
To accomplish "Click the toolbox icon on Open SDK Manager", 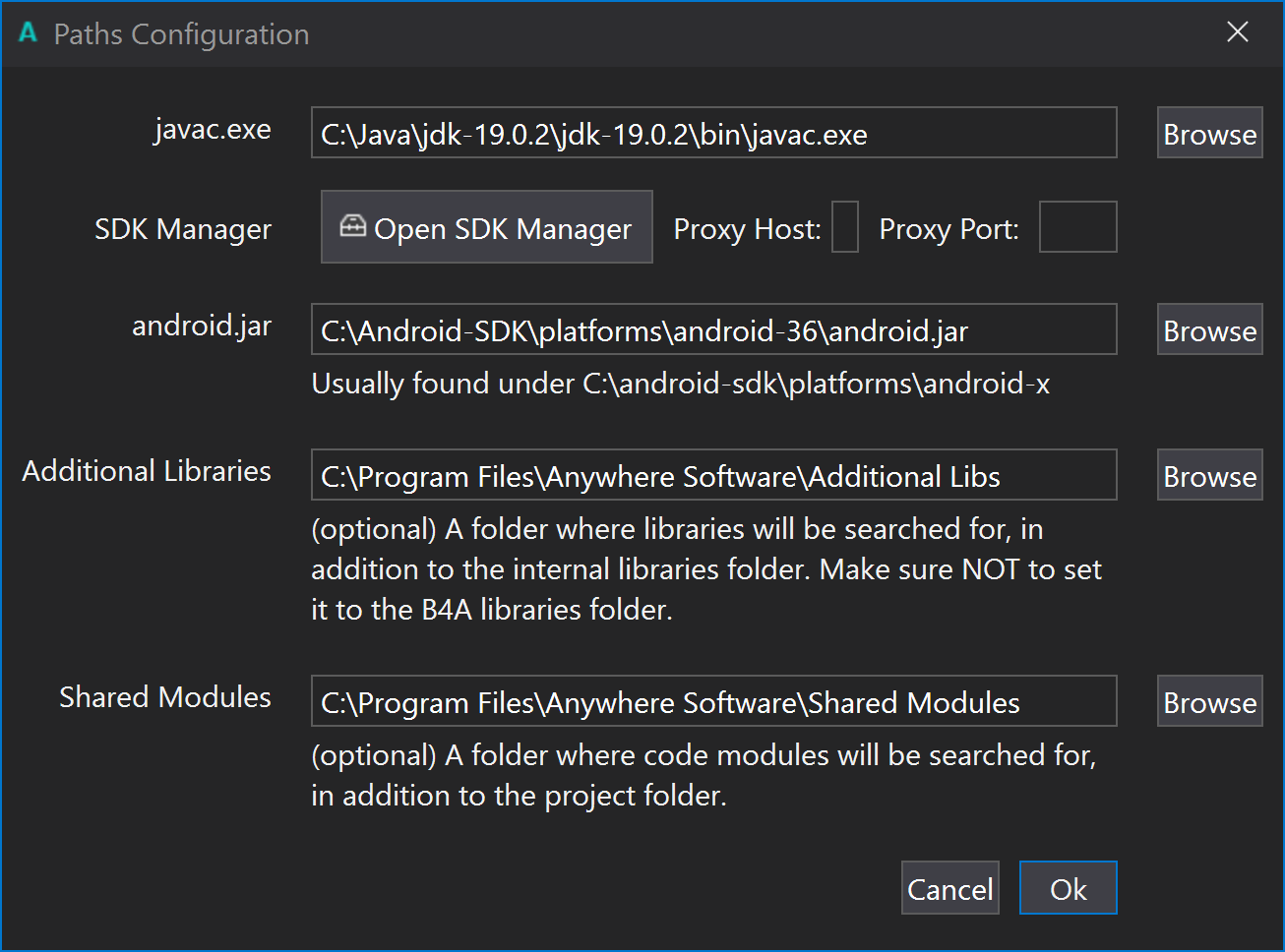I will click(352, 226).
